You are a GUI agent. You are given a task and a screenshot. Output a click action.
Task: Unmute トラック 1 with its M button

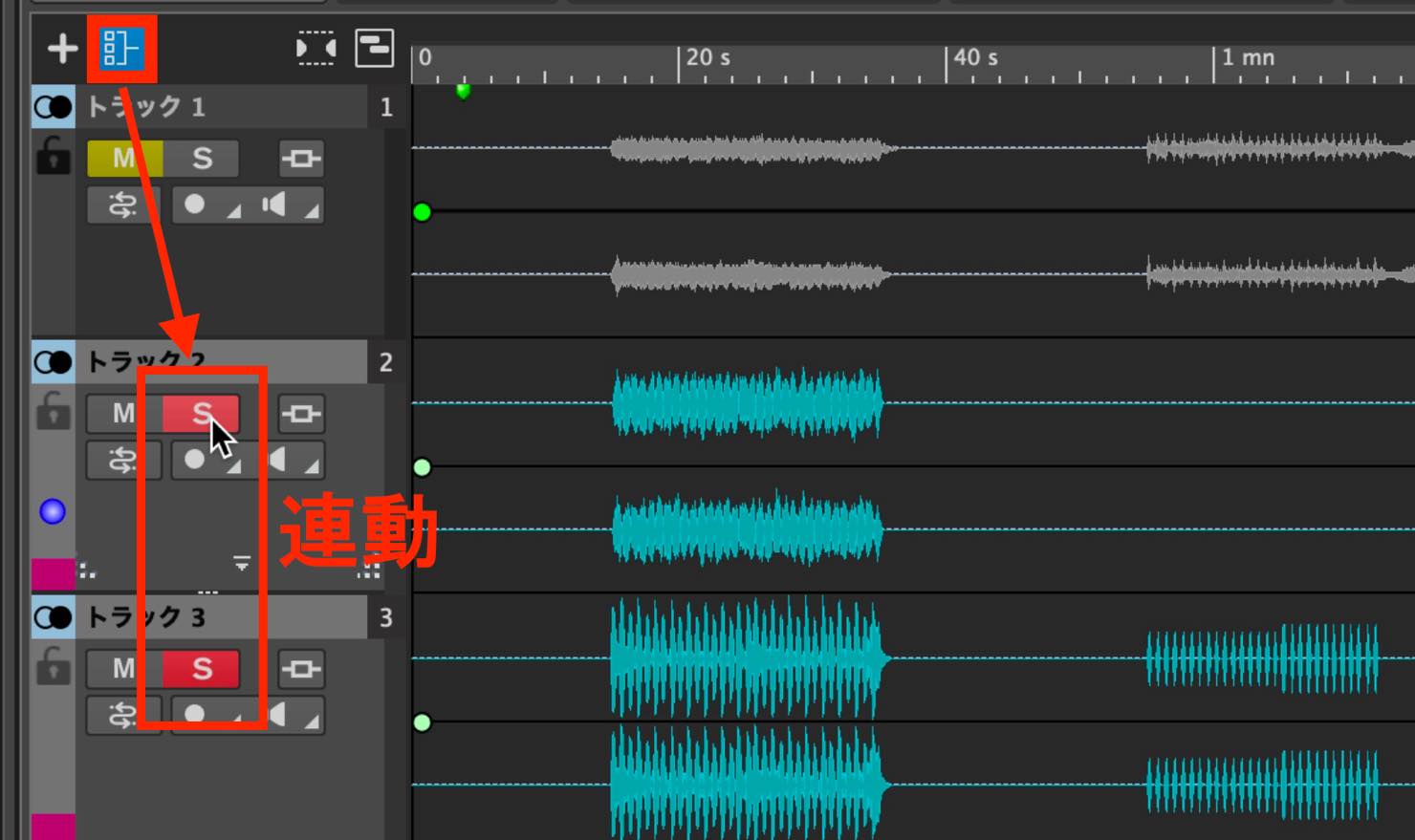pyautogui.click(x=124, y=159)
